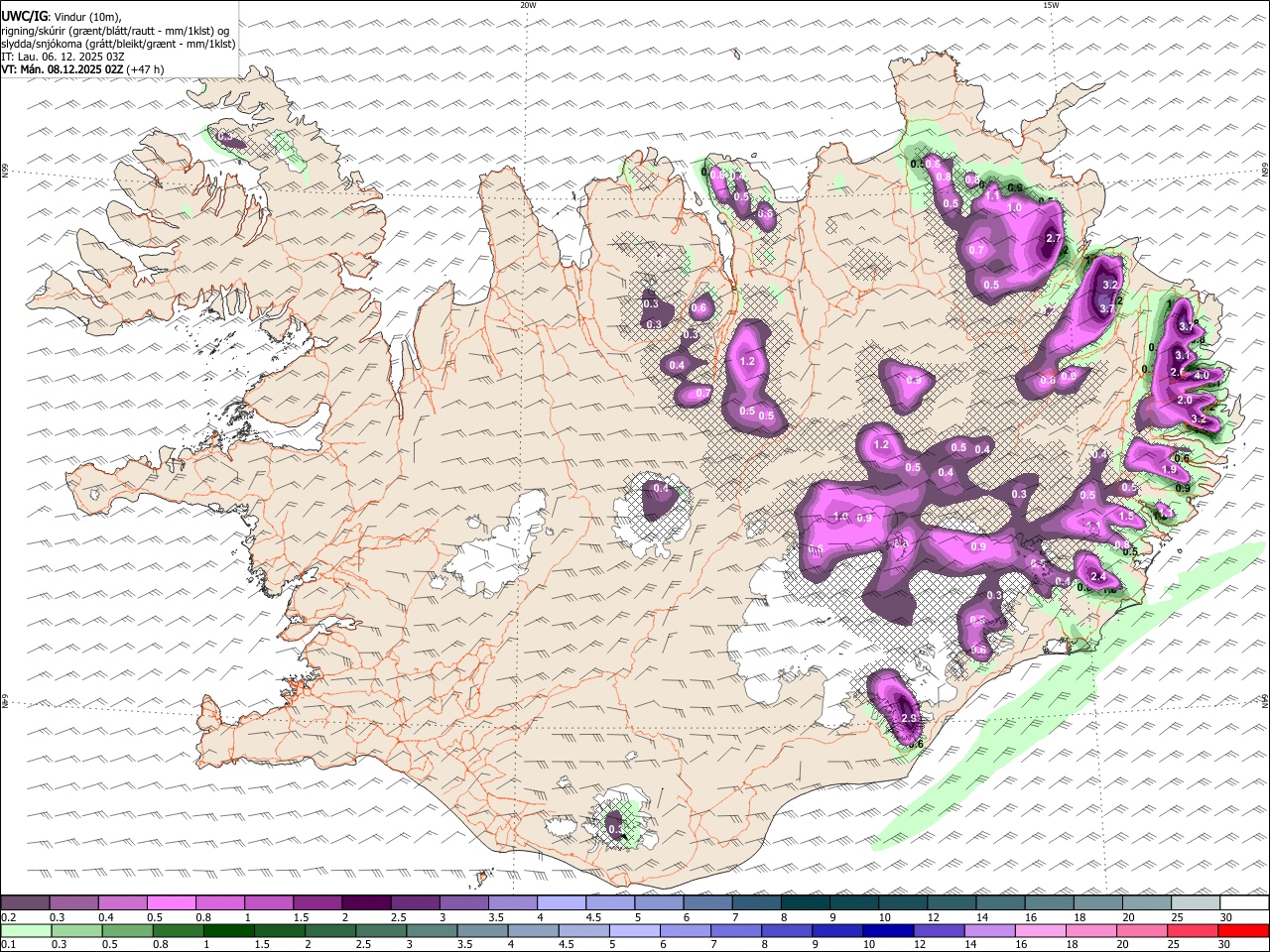Click the violet 12 swatch in the lower legend
Viewport: 1270px width, 952px height.
click(x=938, y=931)
